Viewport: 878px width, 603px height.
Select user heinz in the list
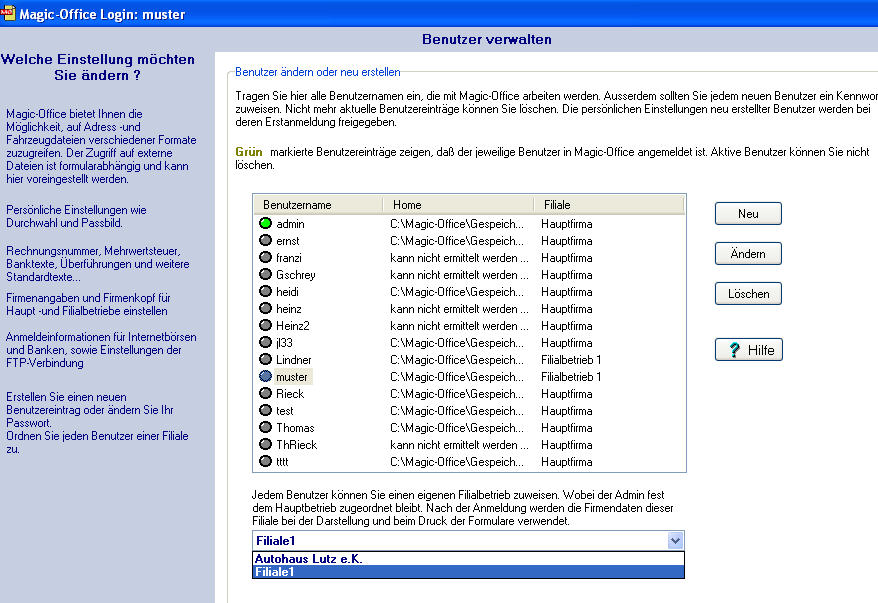click(289, 308)
